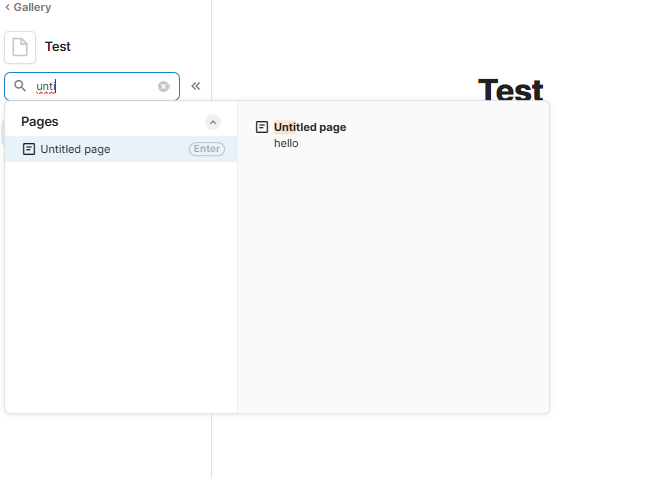Click the Gallery back link
656x478 pixels.
32,7
